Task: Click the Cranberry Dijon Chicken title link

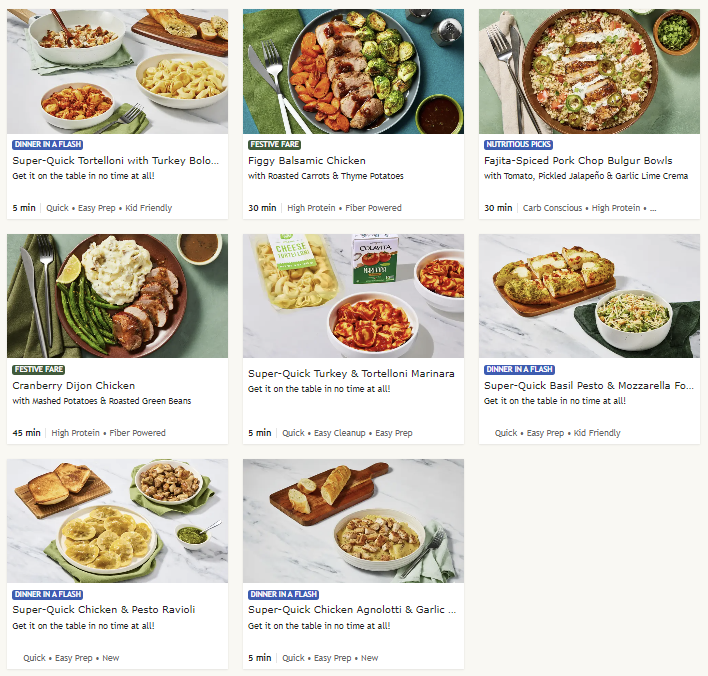Action: [74, 386]
